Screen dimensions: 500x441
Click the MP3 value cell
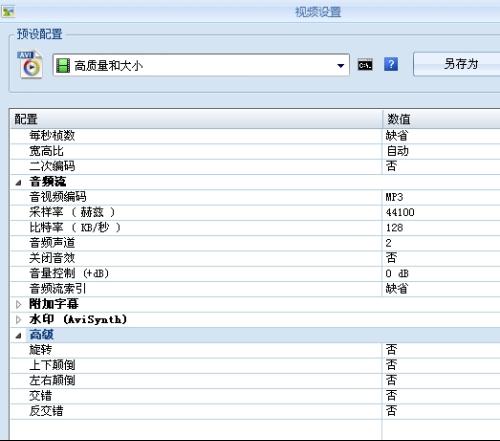click(x=395, y=197)
